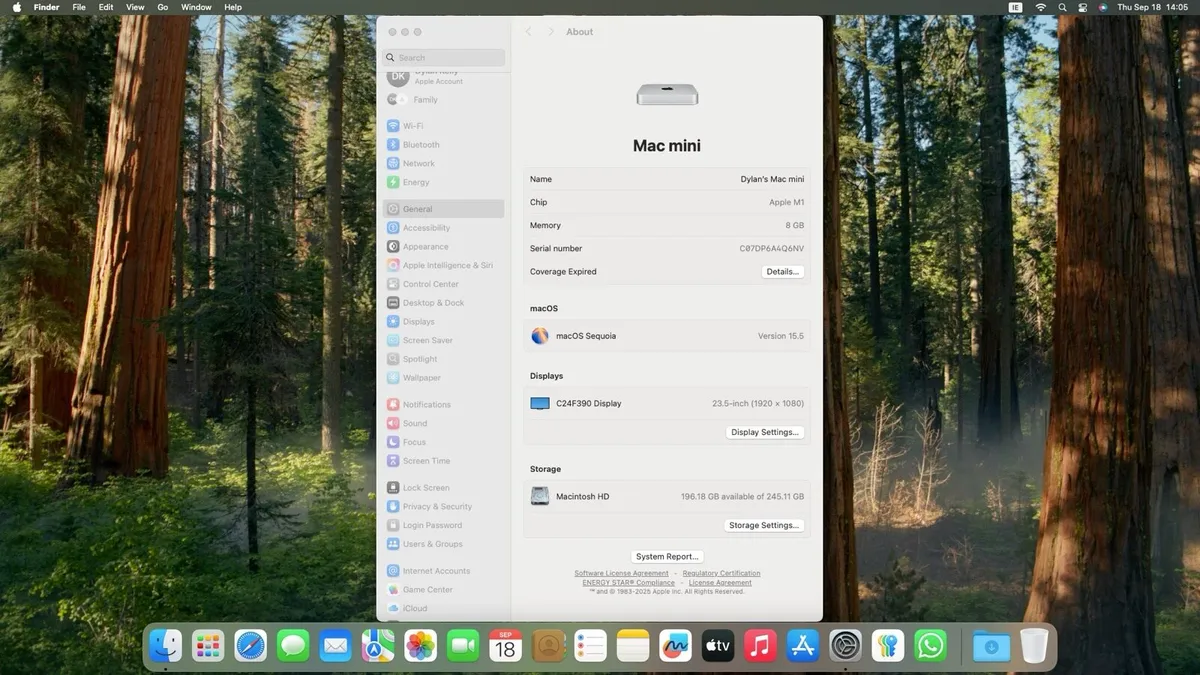Open the Apple Account profile entry
Screen dimensions: 1200x675
coord(443,77)
